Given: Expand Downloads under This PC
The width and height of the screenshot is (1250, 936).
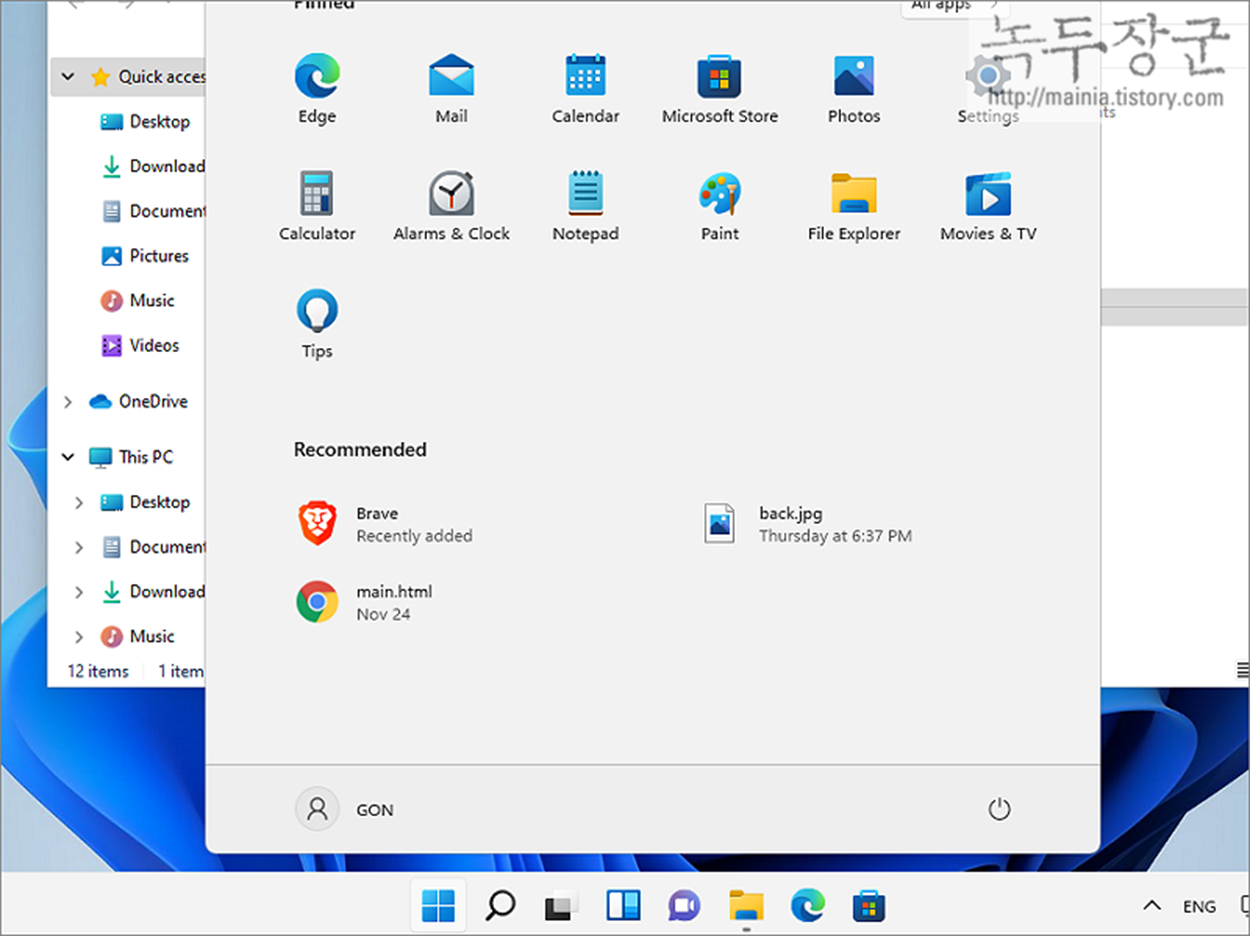Looking at the screenshot, I should [79, 592].
